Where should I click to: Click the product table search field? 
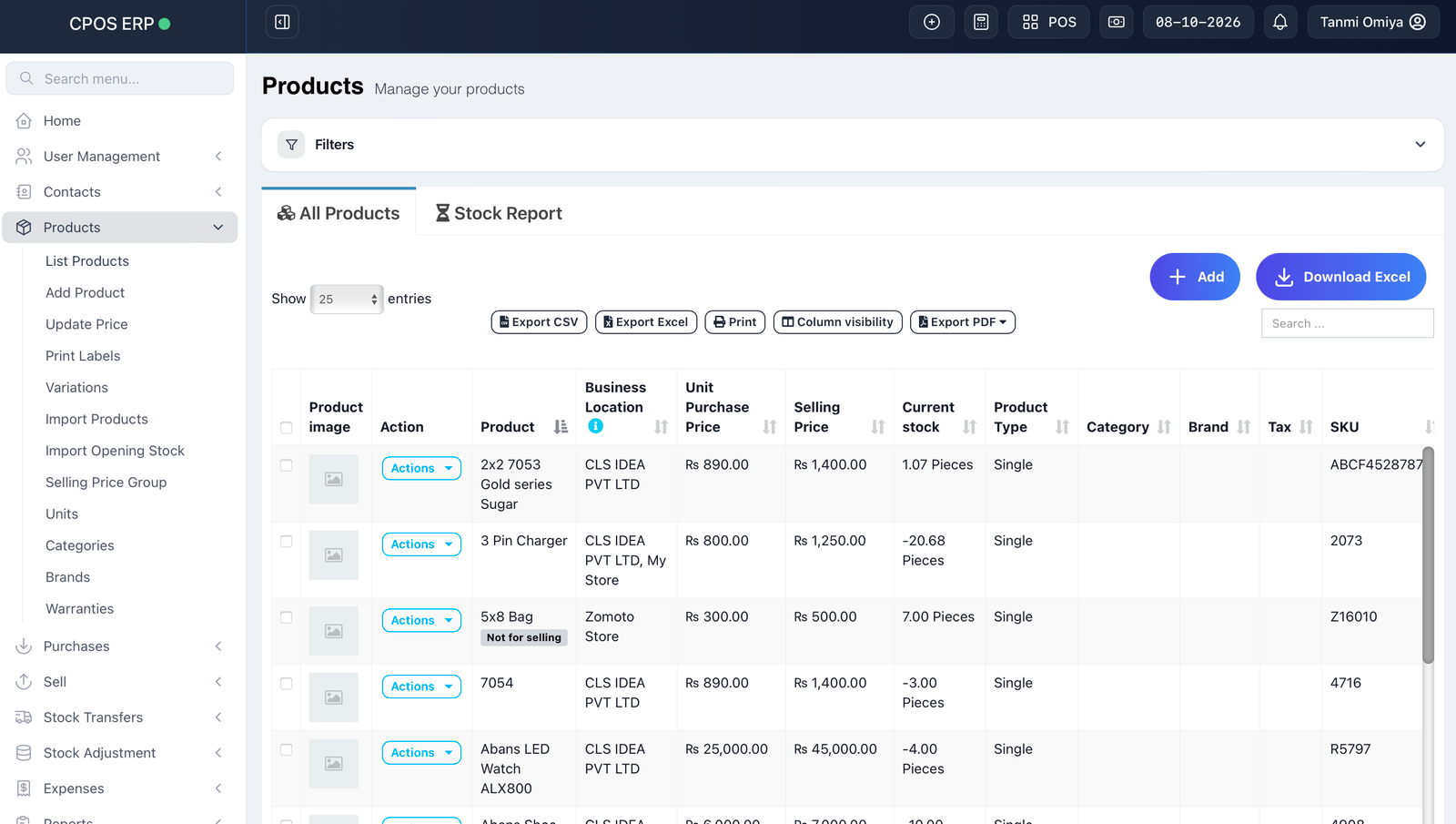tap(1348, 323)
